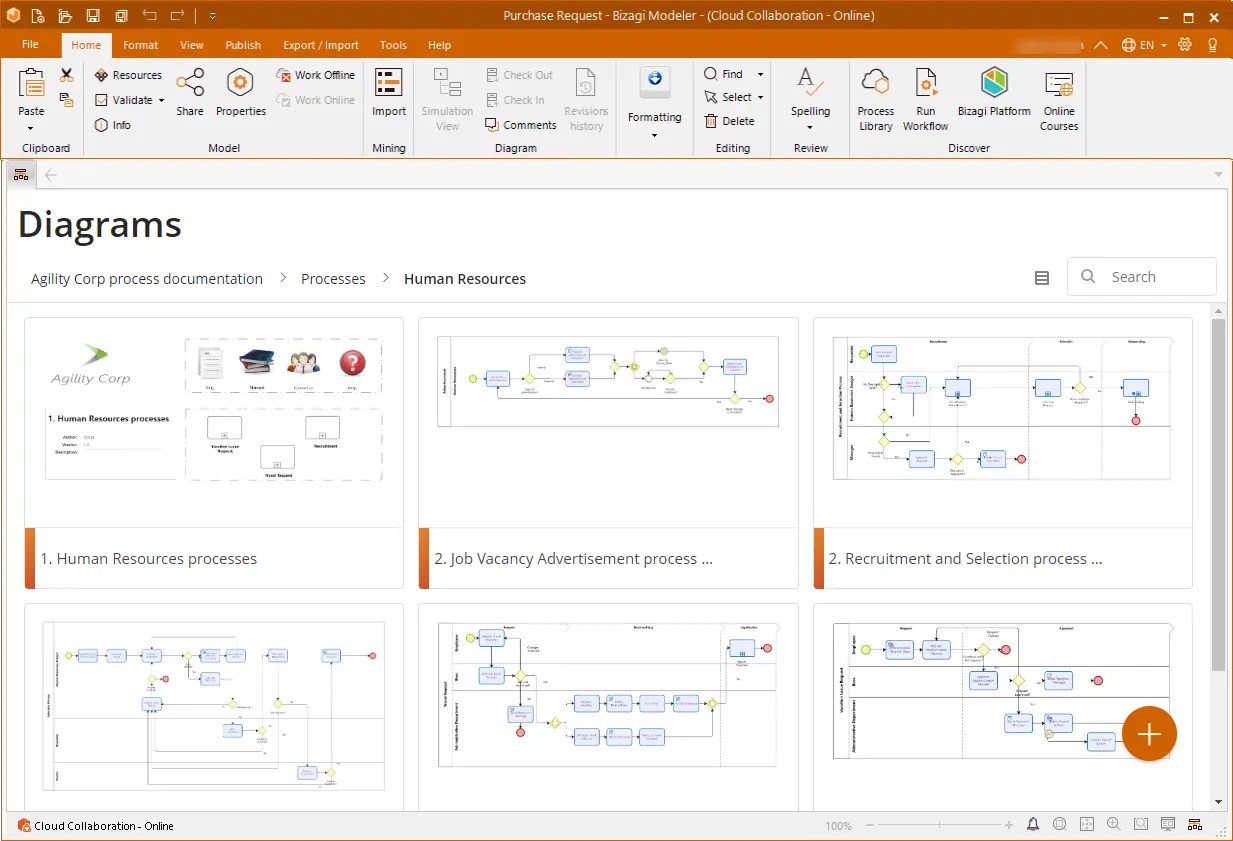Screen dimensions: 1233x841
Task: Open the Comments panel
Action: [521, 125]
